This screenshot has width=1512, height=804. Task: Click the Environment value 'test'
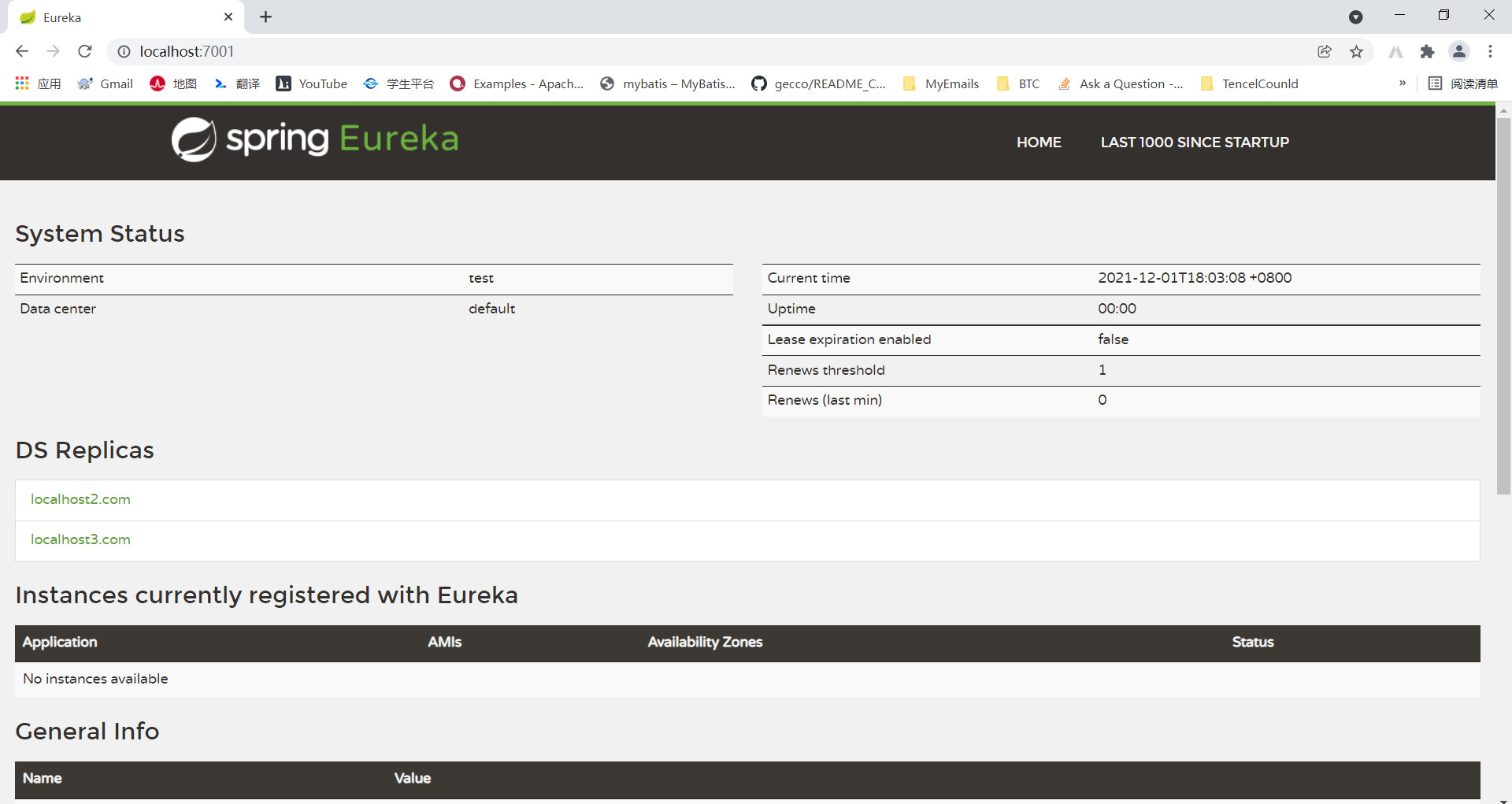click(481, 278)
